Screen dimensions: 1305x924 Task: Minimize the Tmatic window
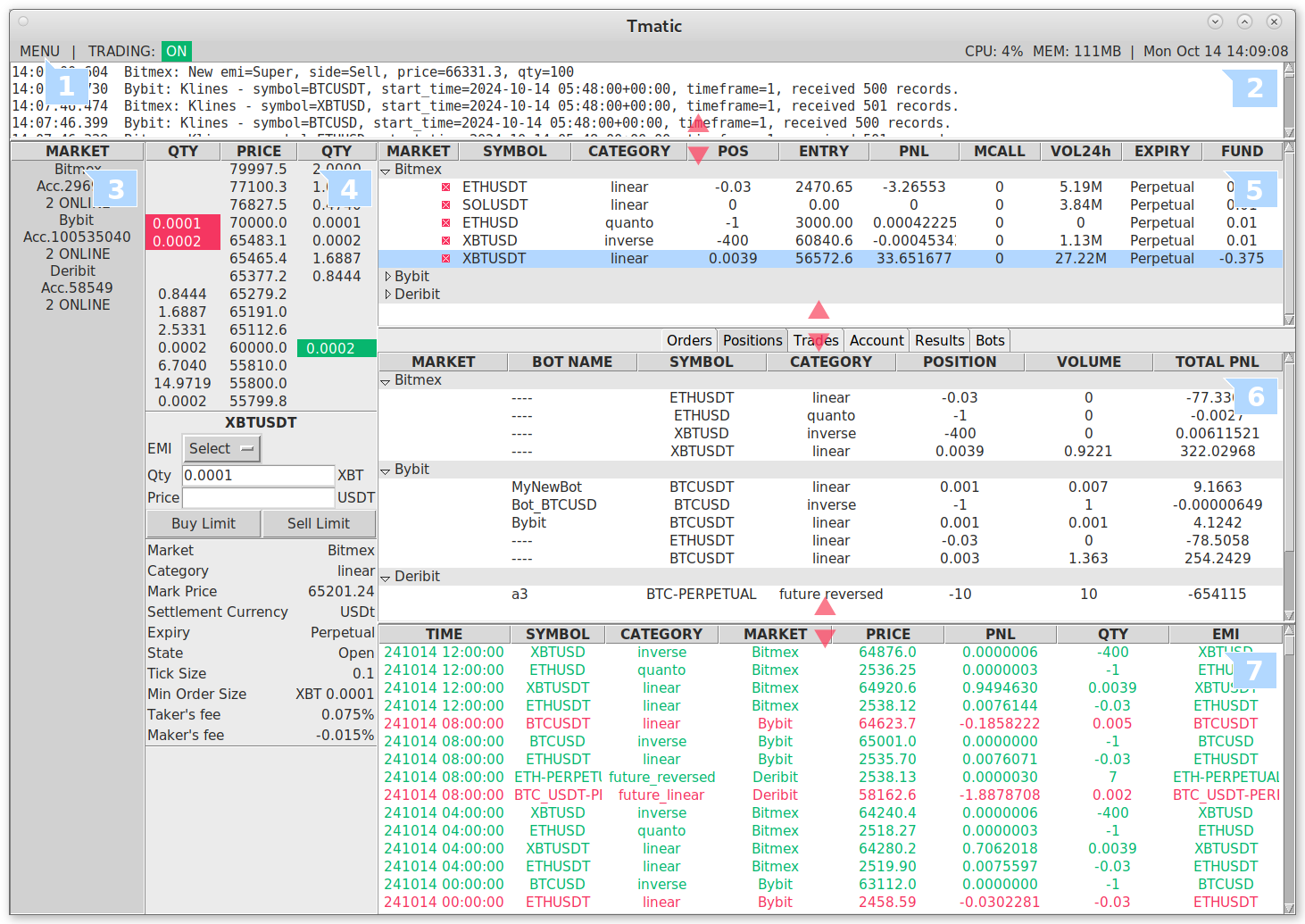pyautogui.click(x=1215, y=21)
